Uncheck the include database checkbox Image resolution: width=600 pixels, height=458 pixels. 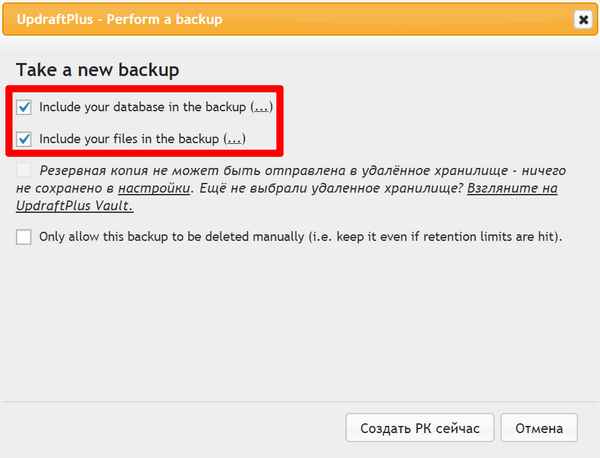tap(24, 107)
